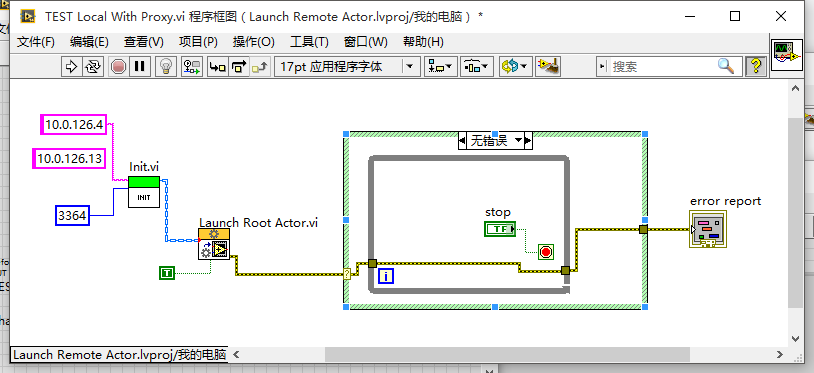Click the Clean Up Diagram broom icon
814x373 pixels.
[x=548, y=66]
